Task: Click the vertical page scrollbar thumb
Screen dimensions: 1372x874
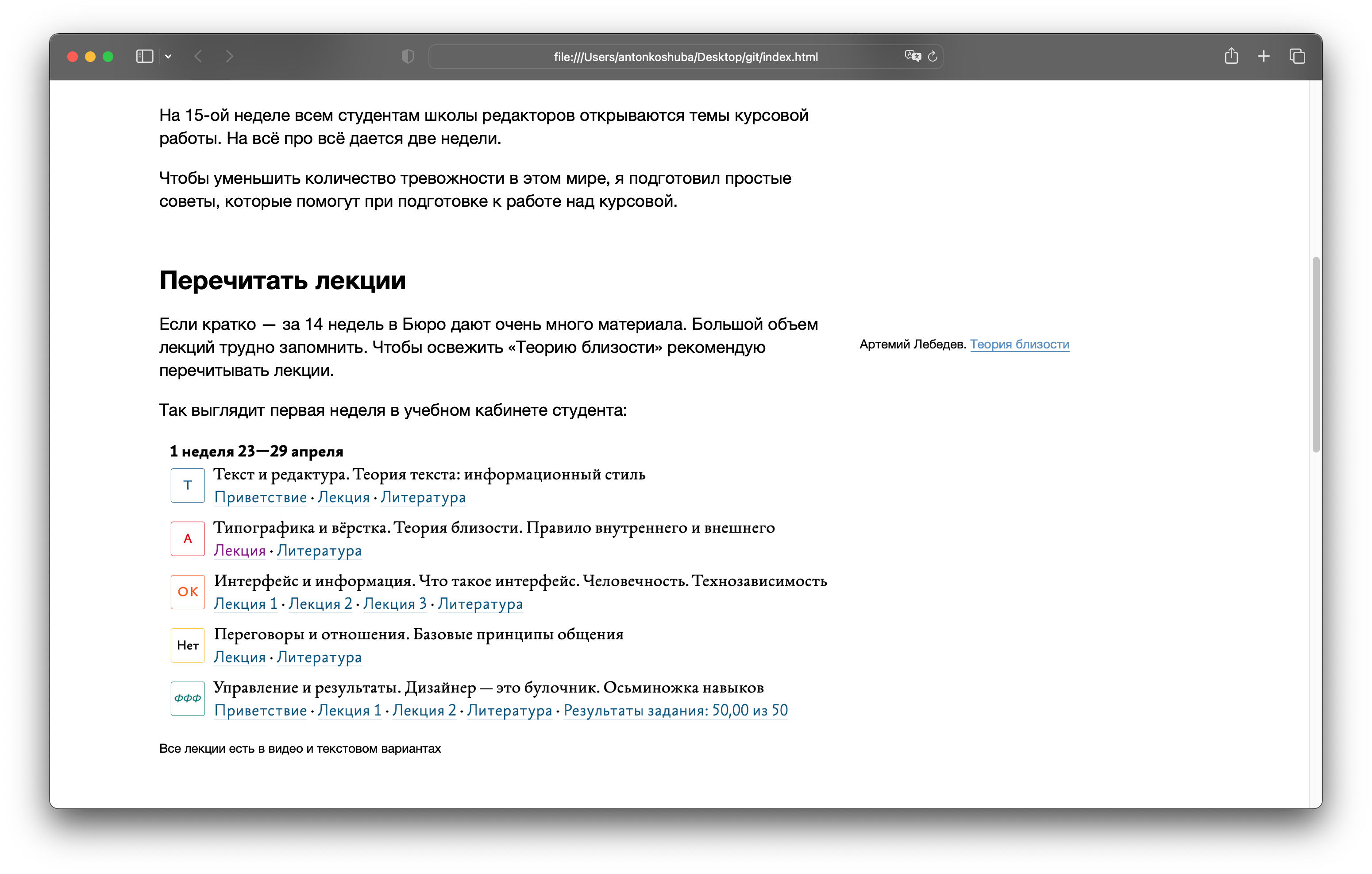Action: pos(1316,354)
